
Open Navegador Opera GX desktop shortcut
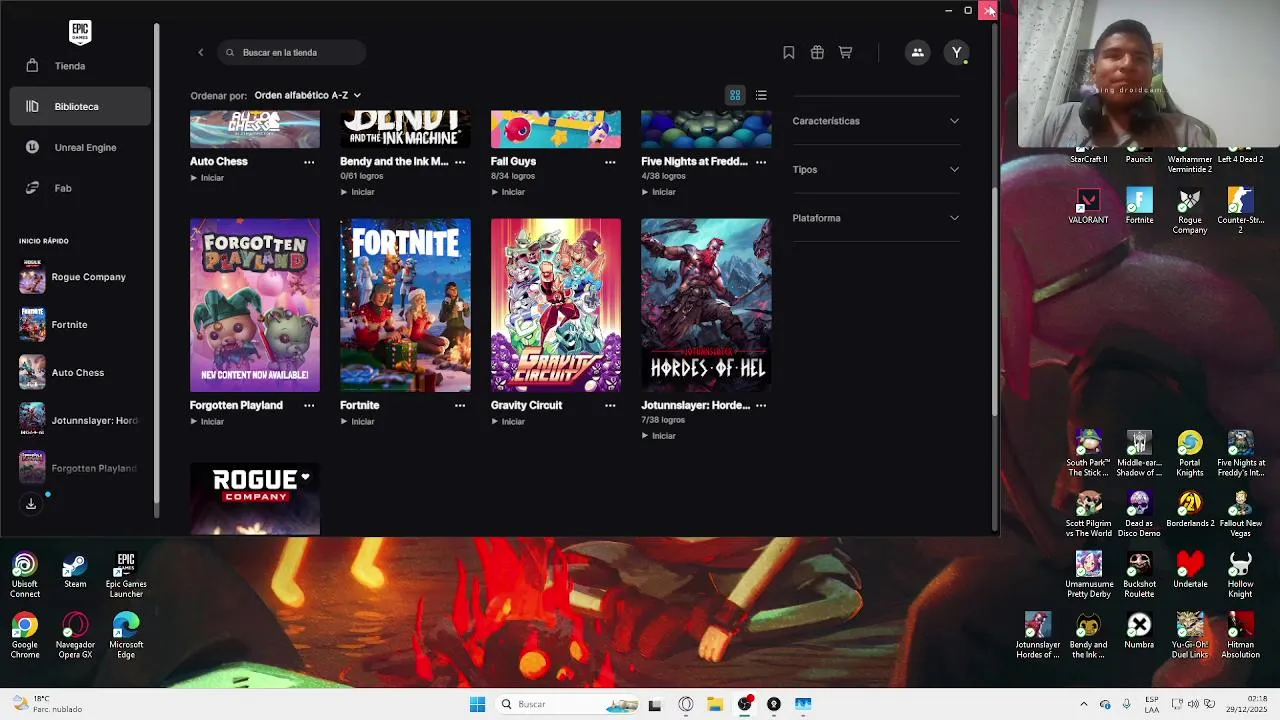pyautogui.click(x=75, y=636)
